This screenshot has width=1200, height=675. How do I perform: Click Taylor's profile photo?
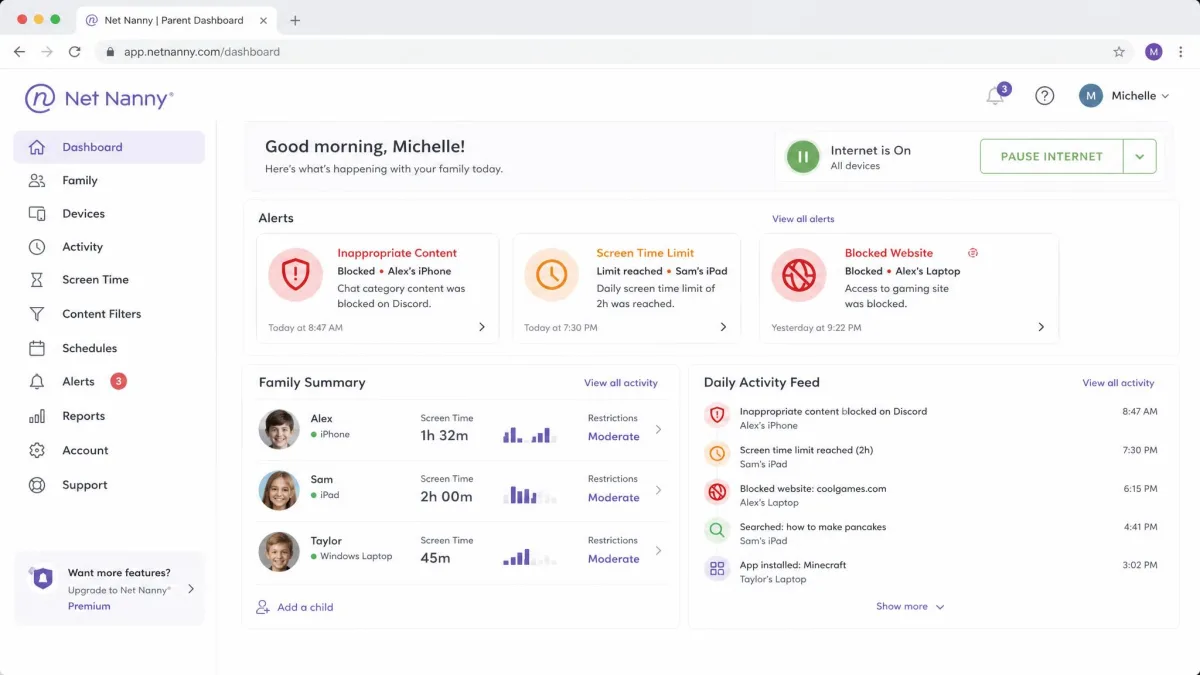click(x=279, y=551)
